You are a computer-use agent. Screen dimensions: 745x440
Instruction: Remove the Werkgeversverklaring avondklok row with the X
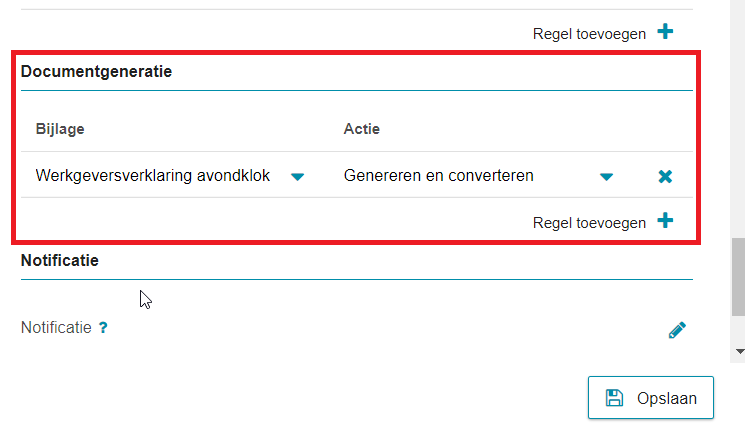click(665, 177)
